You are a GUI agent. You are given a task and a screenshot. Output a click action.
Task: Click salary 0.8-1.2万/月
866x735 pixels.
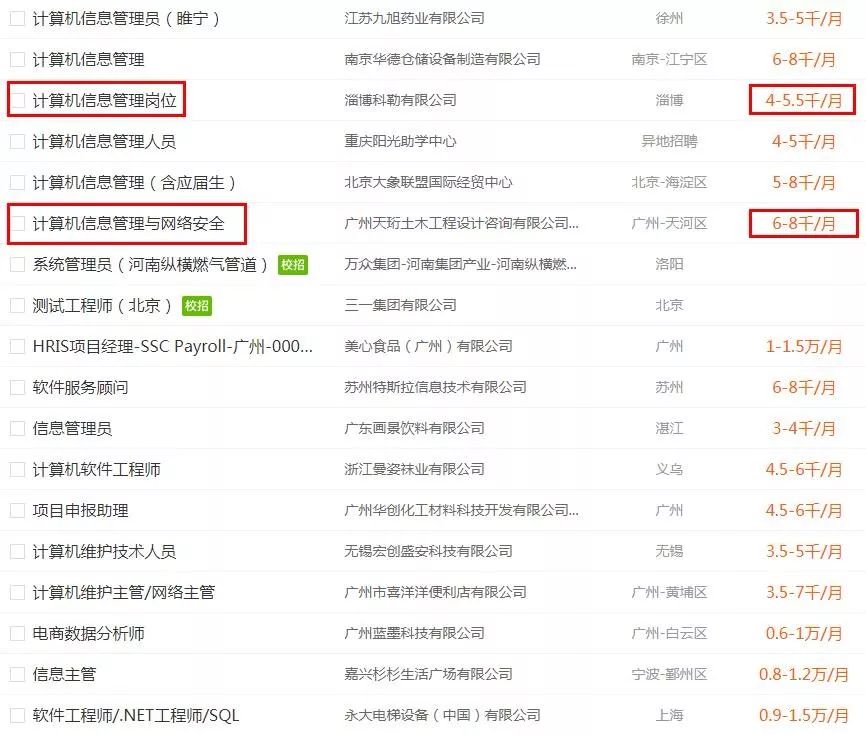pyautogui.click(x=804, y=674)
